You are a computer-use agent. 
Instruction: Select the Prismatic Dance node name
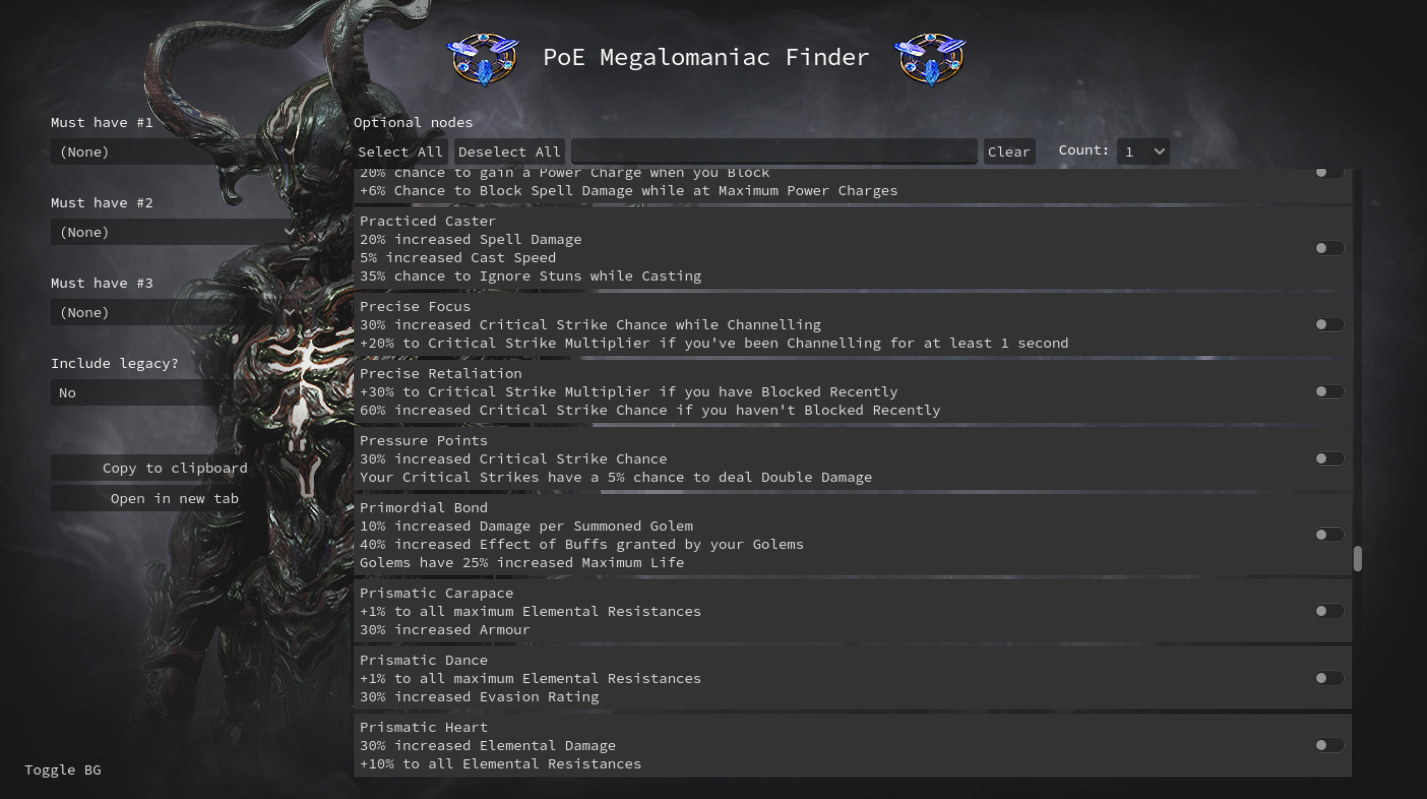(424, 659)
